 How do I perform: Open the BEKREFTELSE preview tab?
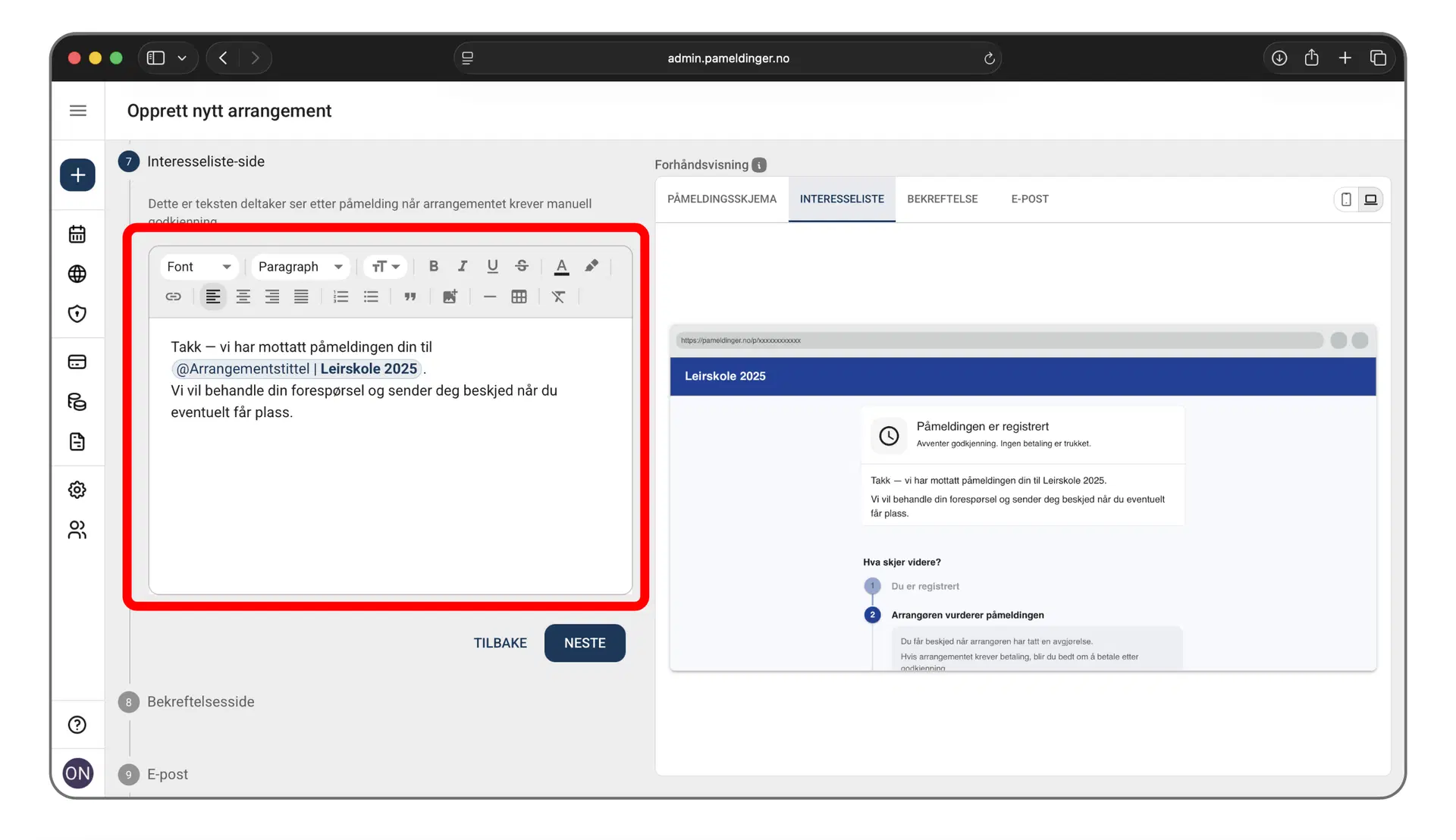click(942, 199)
